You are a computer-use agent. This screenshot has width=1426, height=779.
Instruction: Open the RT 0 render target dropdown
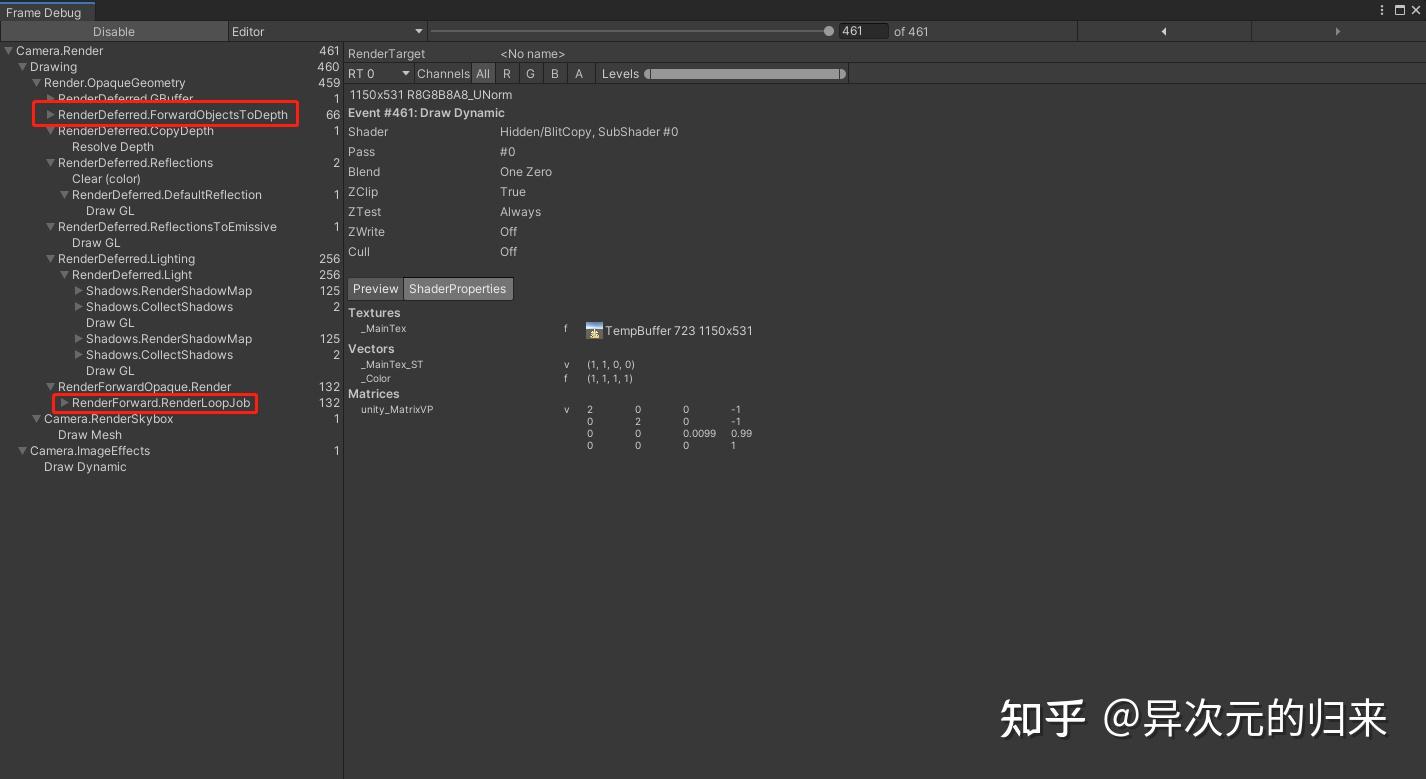point(378,73)
